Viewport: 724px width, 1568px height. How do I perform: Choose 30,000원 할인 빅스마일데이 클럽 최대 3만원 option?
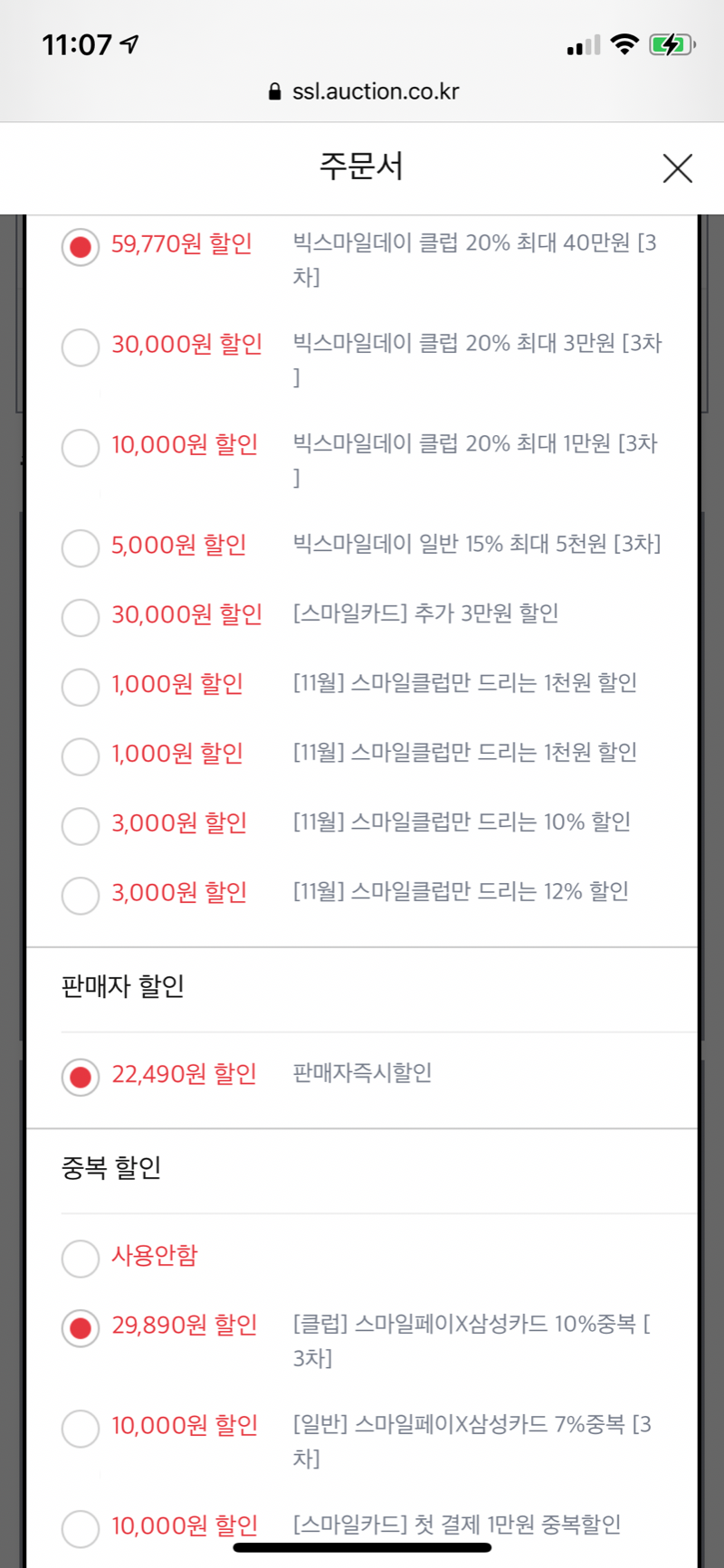tap(81, 347)
